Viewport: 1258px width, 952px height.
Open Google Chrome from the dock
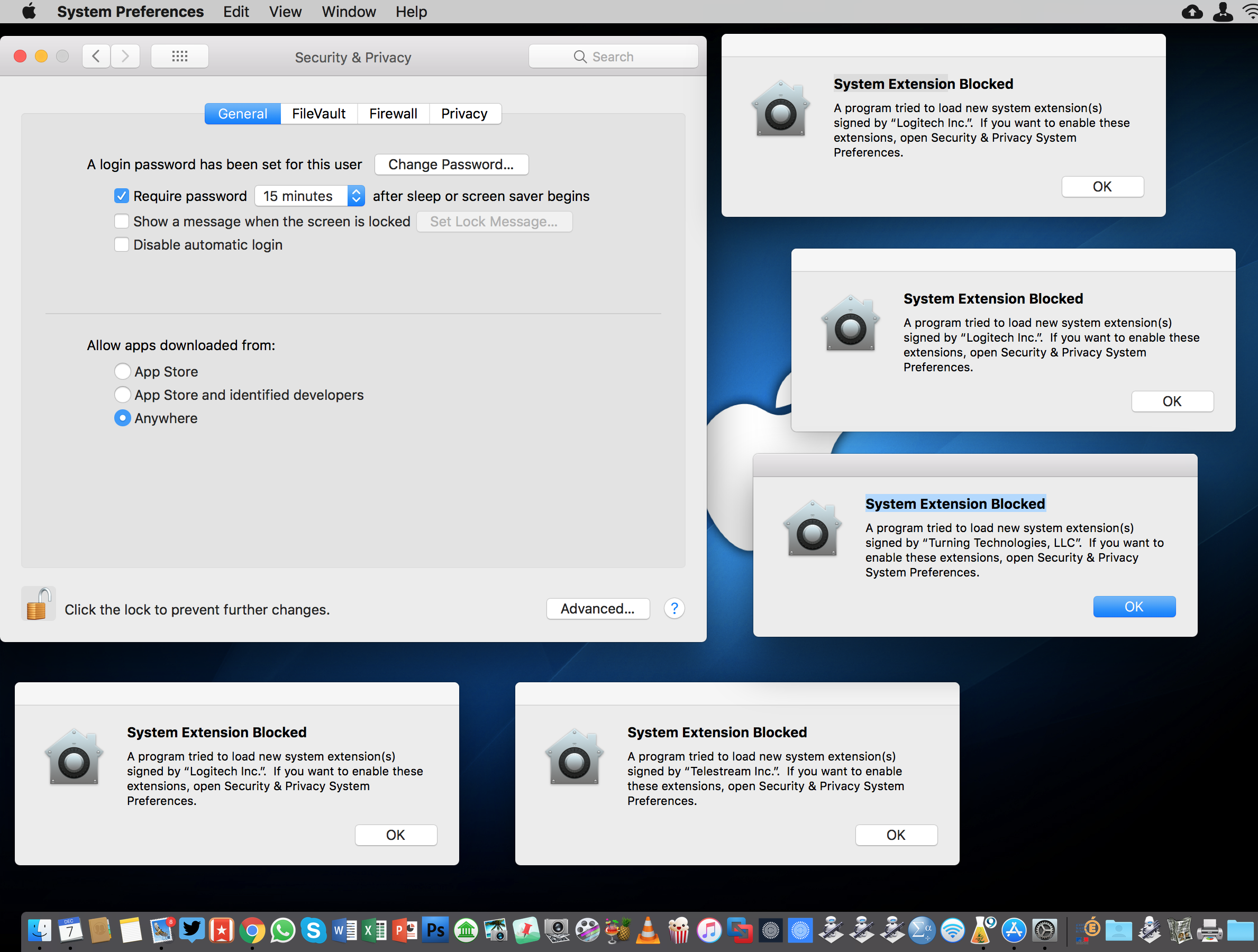[252, 931]
